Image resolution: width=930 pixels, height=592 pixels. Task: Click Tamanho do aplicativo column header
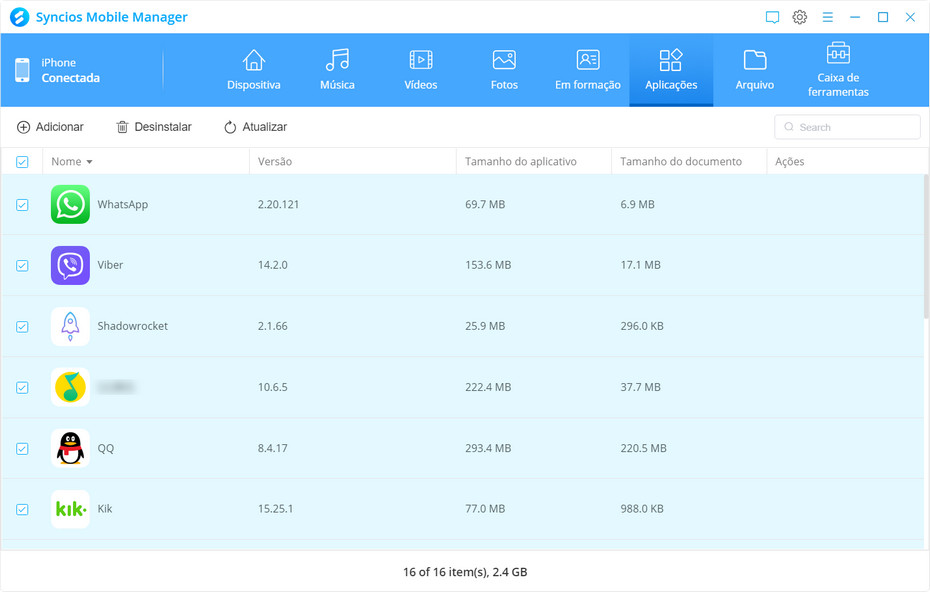521,161
